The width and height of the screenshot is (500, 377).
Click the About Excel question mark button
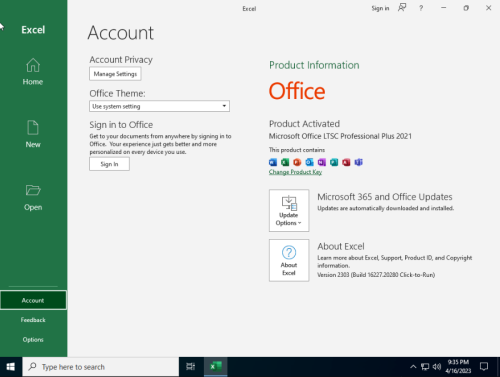coord(289,260)
